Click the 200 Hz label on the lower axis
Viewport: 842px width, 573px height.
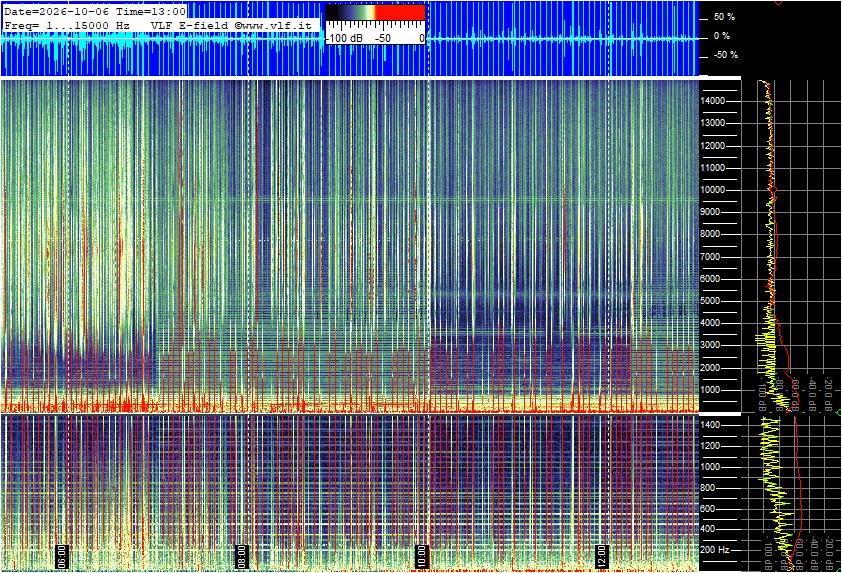click(715, 550)
